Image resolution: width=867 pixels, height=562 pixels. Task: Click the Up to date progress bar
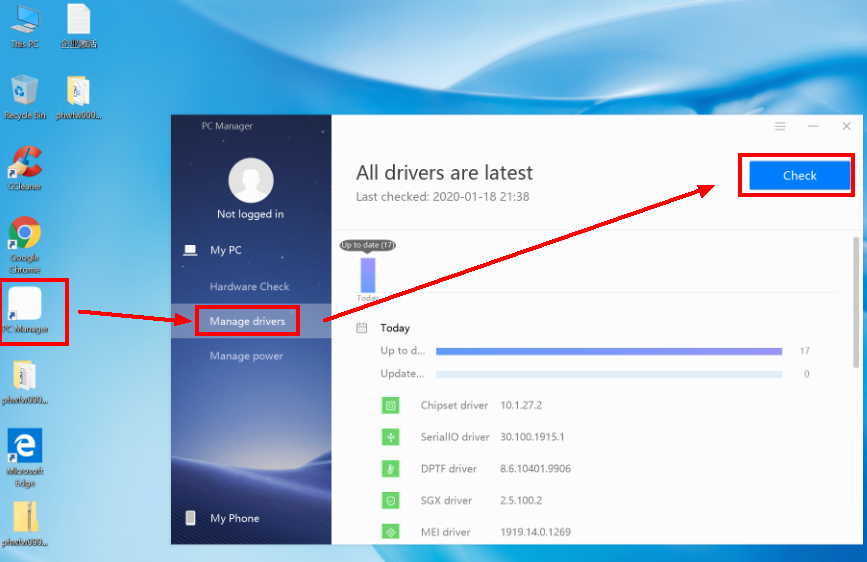tap(608, 351)
